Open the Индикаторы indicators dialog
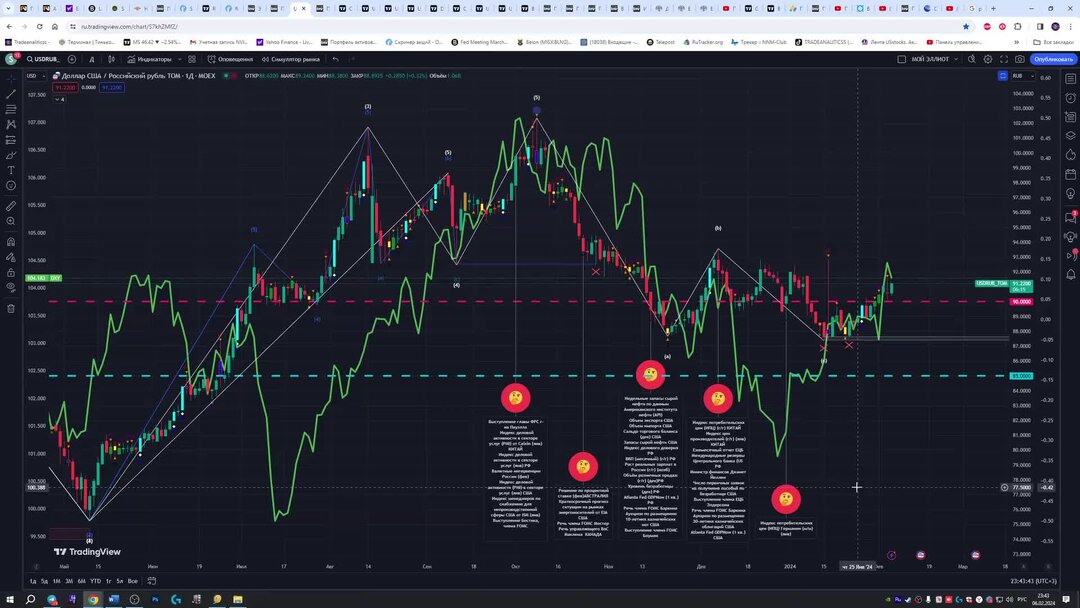Viewport: 1080px width, 608px height. click(149, 59)
